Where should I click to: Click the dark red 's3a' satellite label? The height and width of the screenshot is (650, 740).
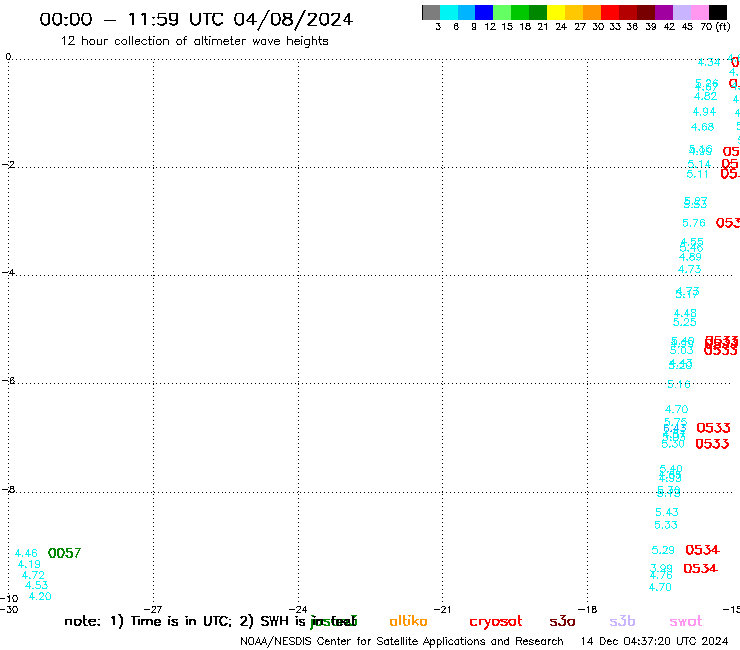click(x=562, y=621)
